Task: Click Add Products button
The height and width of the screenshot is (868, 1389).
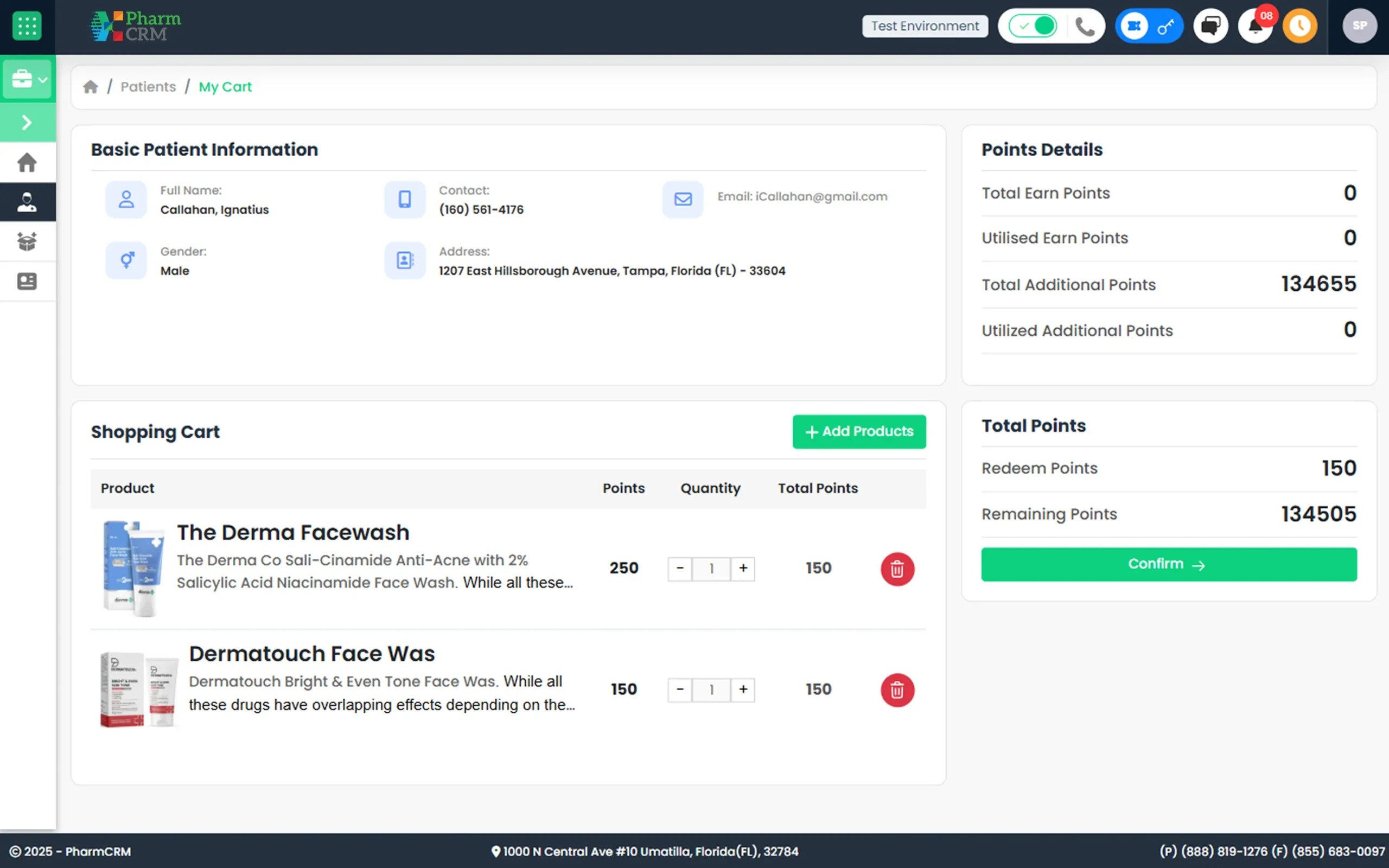Action: coord(859,431)
